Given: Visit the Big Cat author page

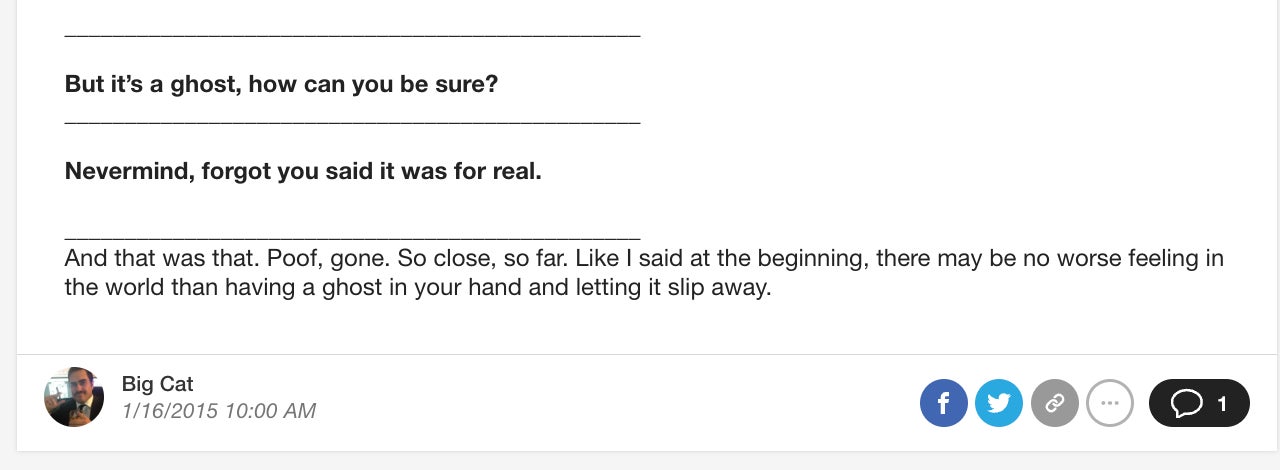Looking at the screenshot, I should [157, 383].
